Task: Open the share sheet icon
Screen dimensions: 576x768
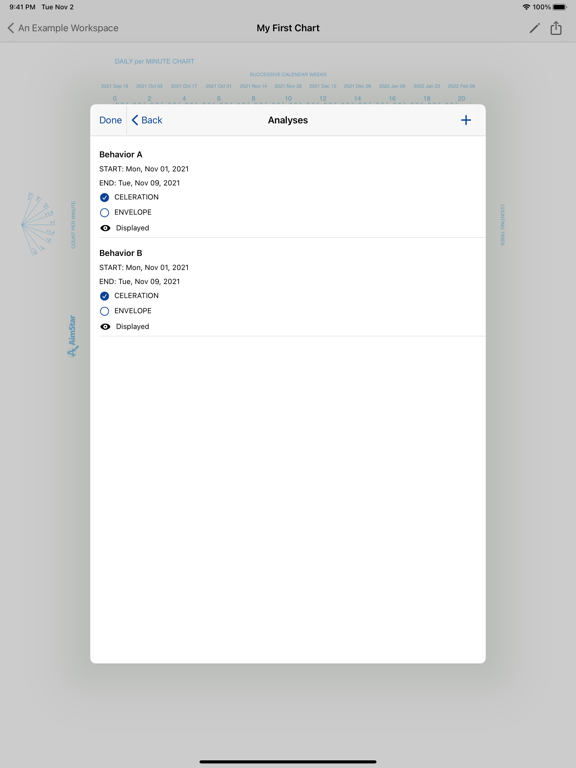Action: [556, 28]
